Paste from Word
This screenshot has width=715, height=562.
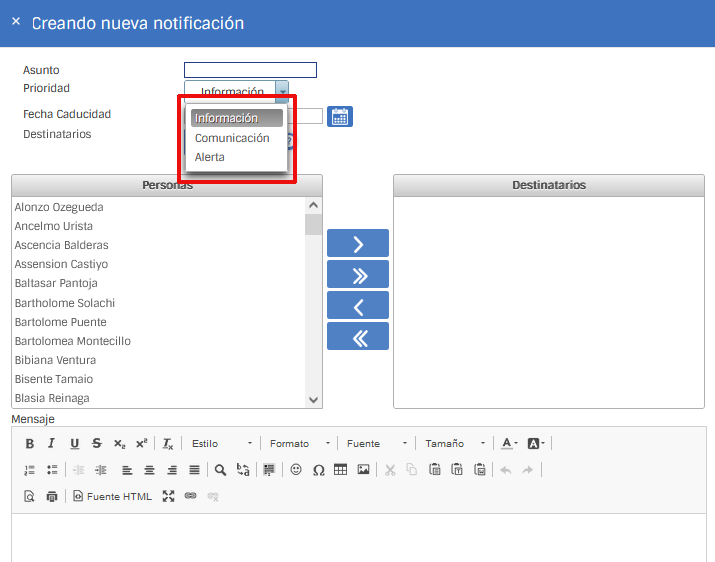tap(479, 470)
